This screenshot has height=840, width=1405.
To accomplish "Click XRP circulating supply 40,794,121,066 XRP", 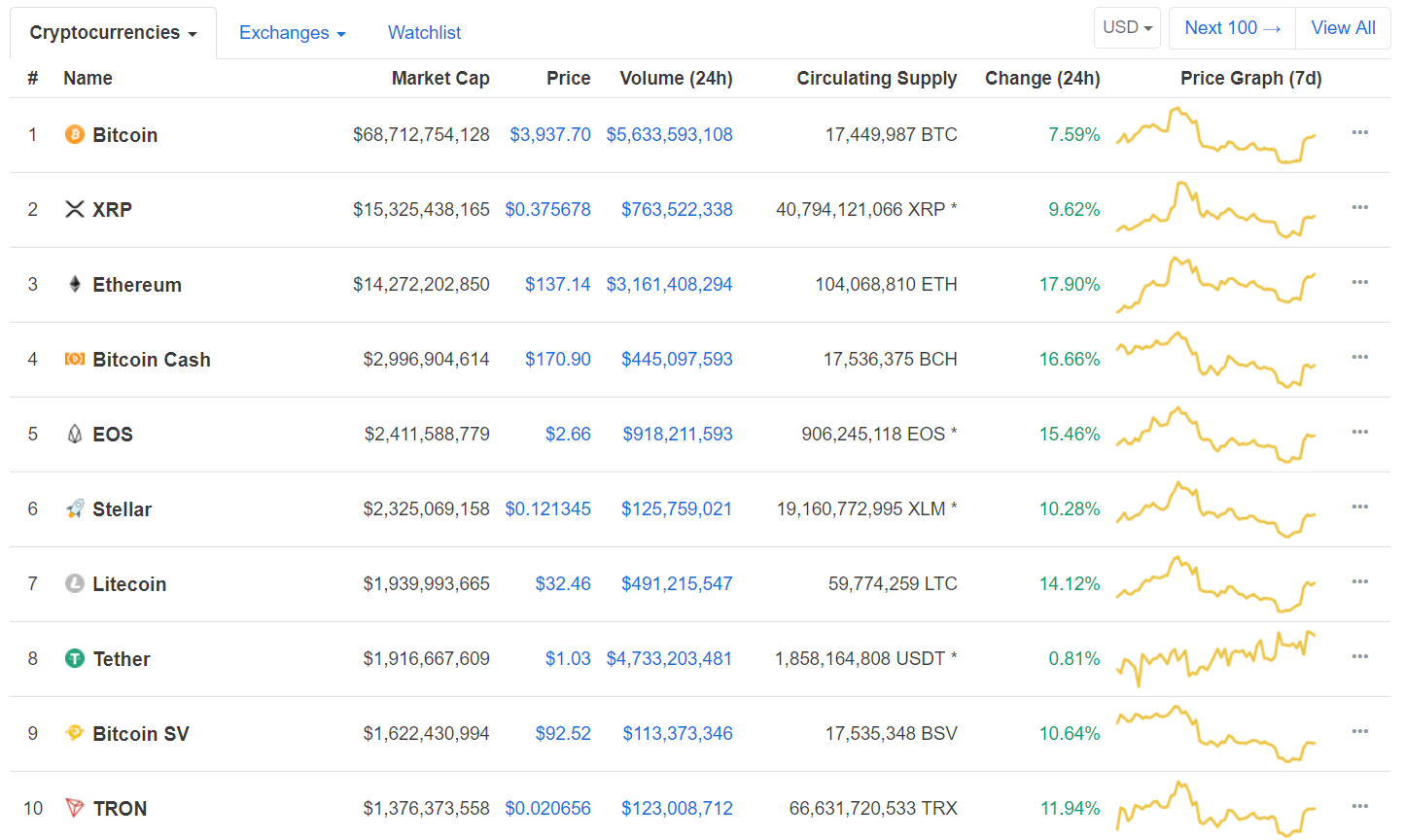I will click(x=866, y=210).
